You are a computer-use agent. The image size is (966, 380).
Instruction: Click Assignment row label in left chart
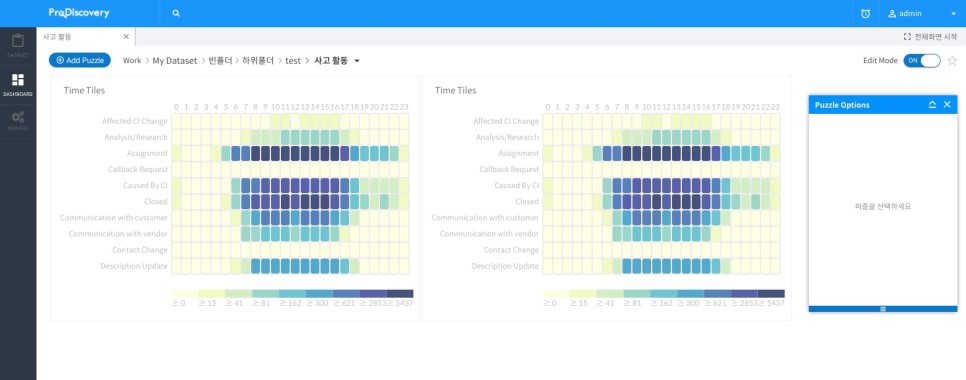147,153
